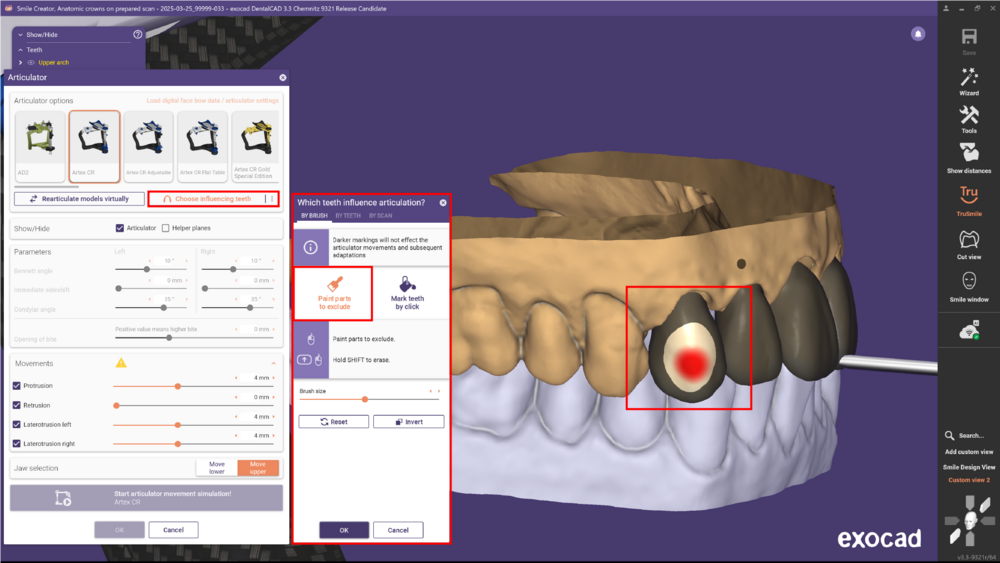This screenshot has width=1000, height=563.
Task: Click the notification bell icon
Action: [x=918, y=34]
